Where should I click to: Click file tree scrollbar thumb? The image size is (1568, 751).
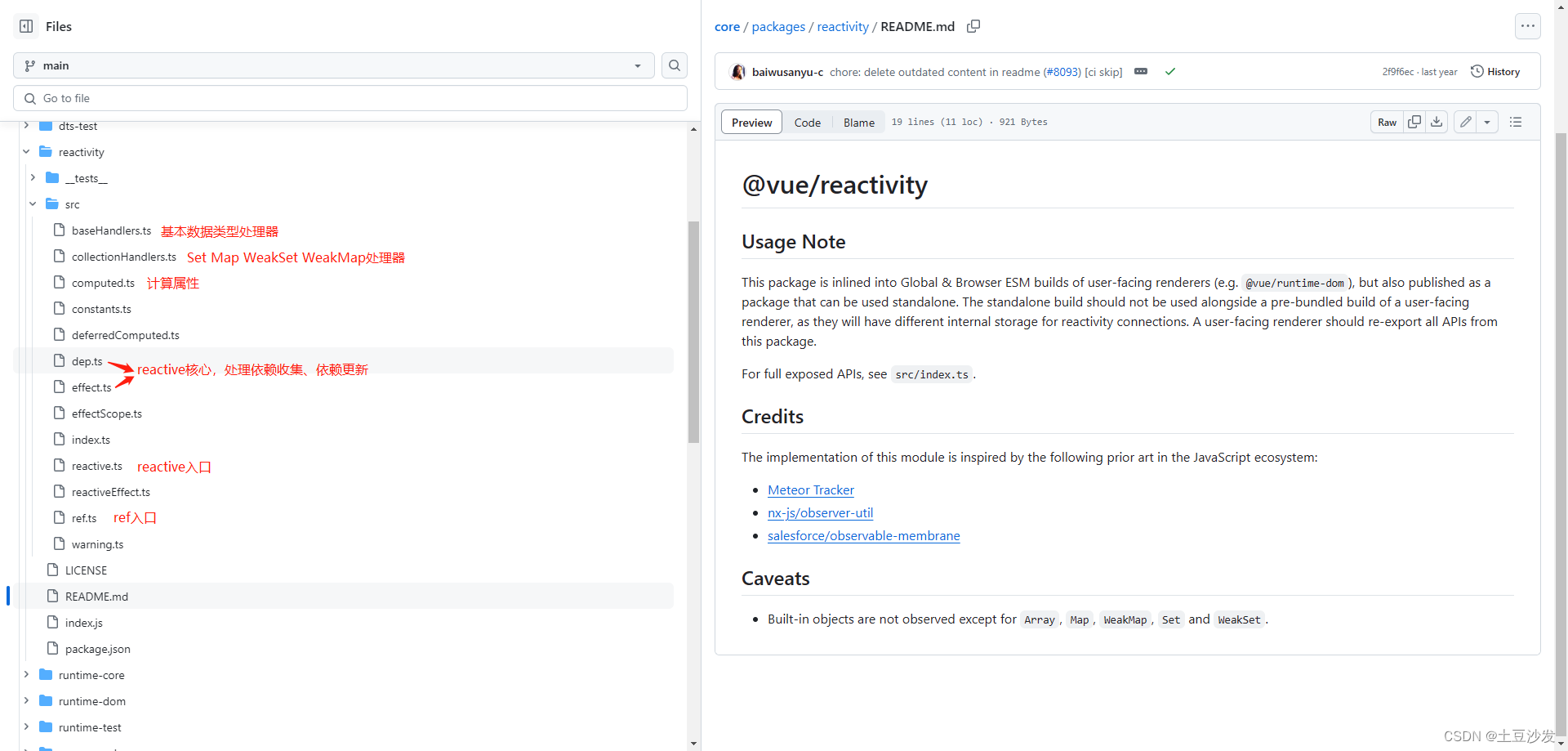693,332
